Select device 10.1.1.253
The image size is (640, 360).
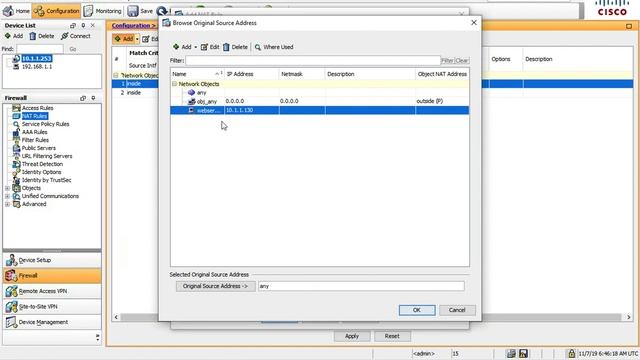[x=37, y=58]
